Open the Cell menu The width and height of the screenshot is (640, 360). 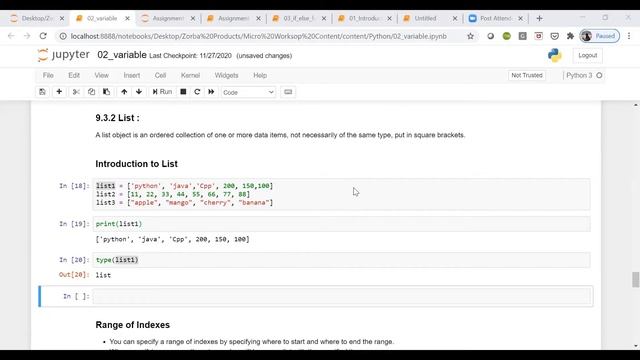(x=160, y=75)
